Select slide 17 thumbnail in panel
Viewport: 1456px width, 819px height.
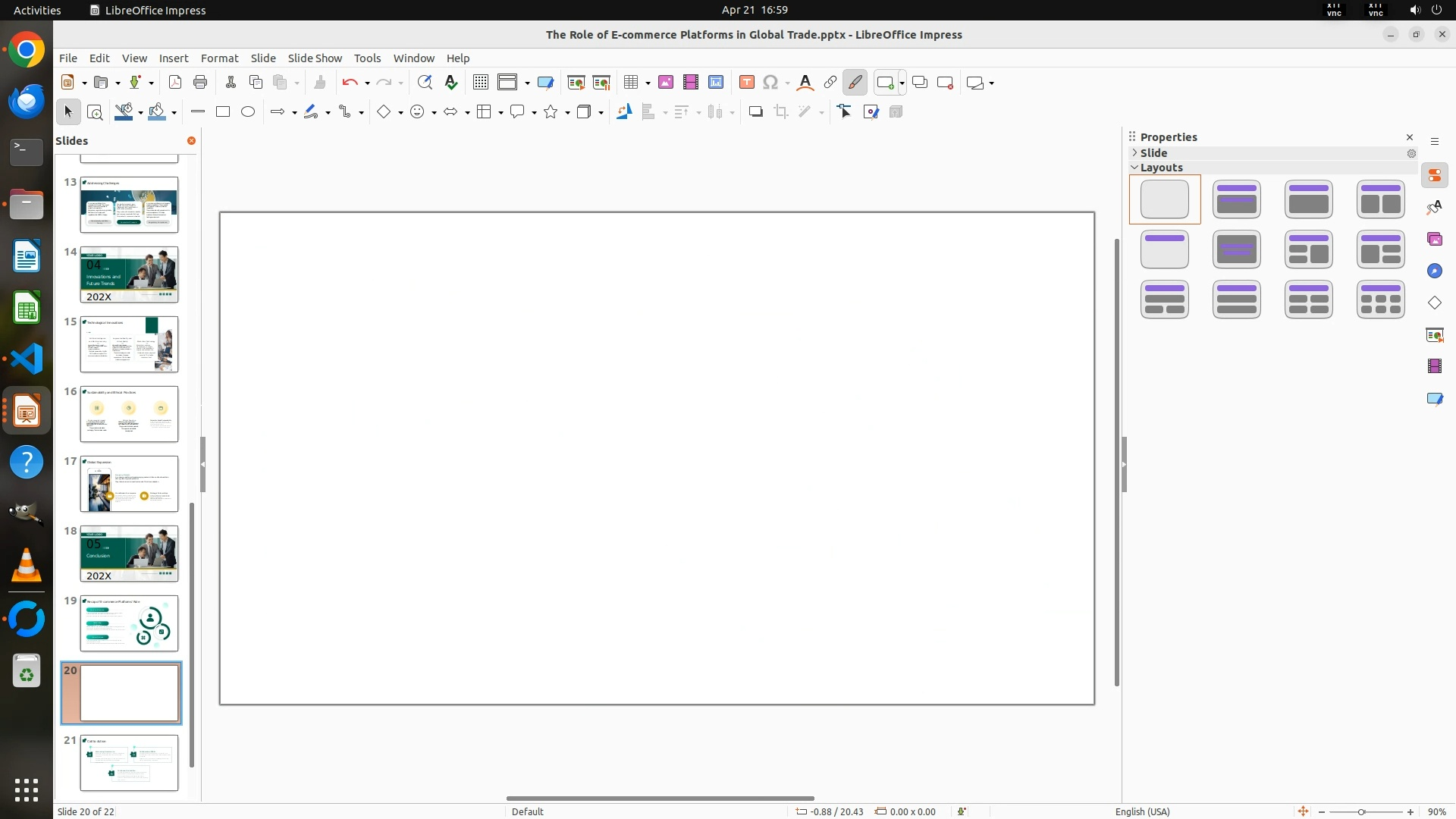click(x=129, y=484)
